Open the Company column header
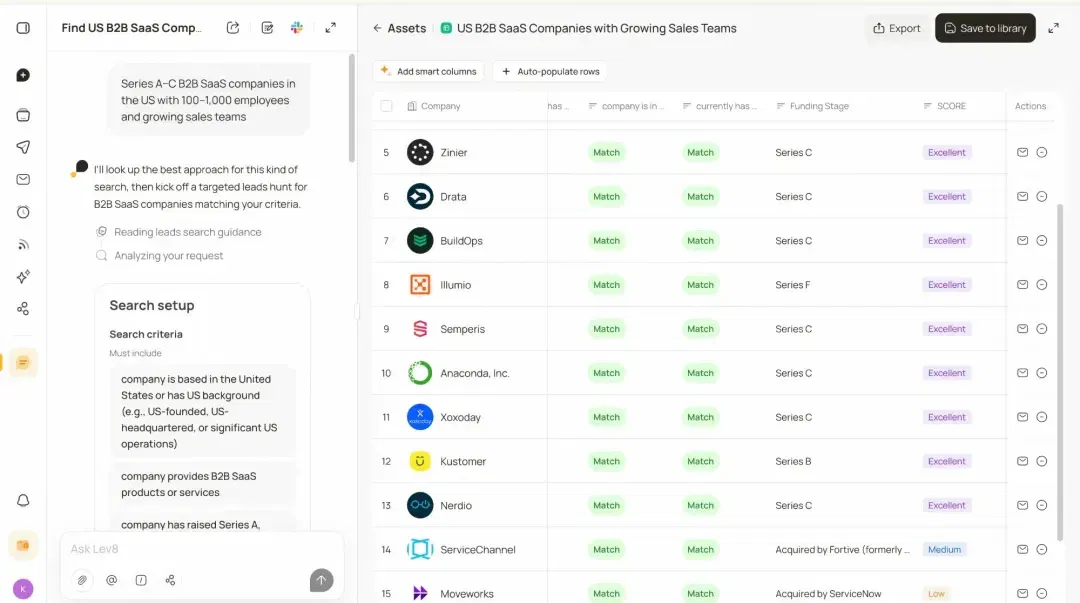Image resolution: width=1080 pixels, height=603 pixels. pos(434,106)
